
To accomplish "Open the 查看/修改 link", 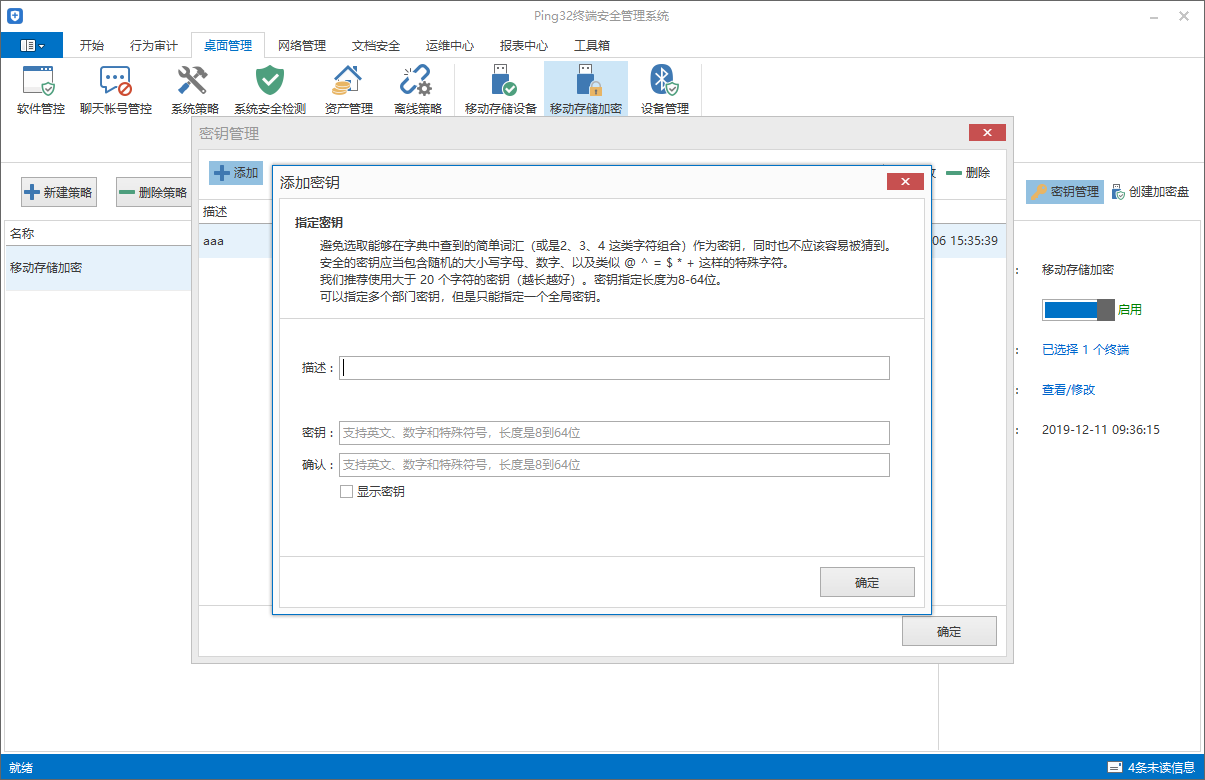I will 1069,390.
